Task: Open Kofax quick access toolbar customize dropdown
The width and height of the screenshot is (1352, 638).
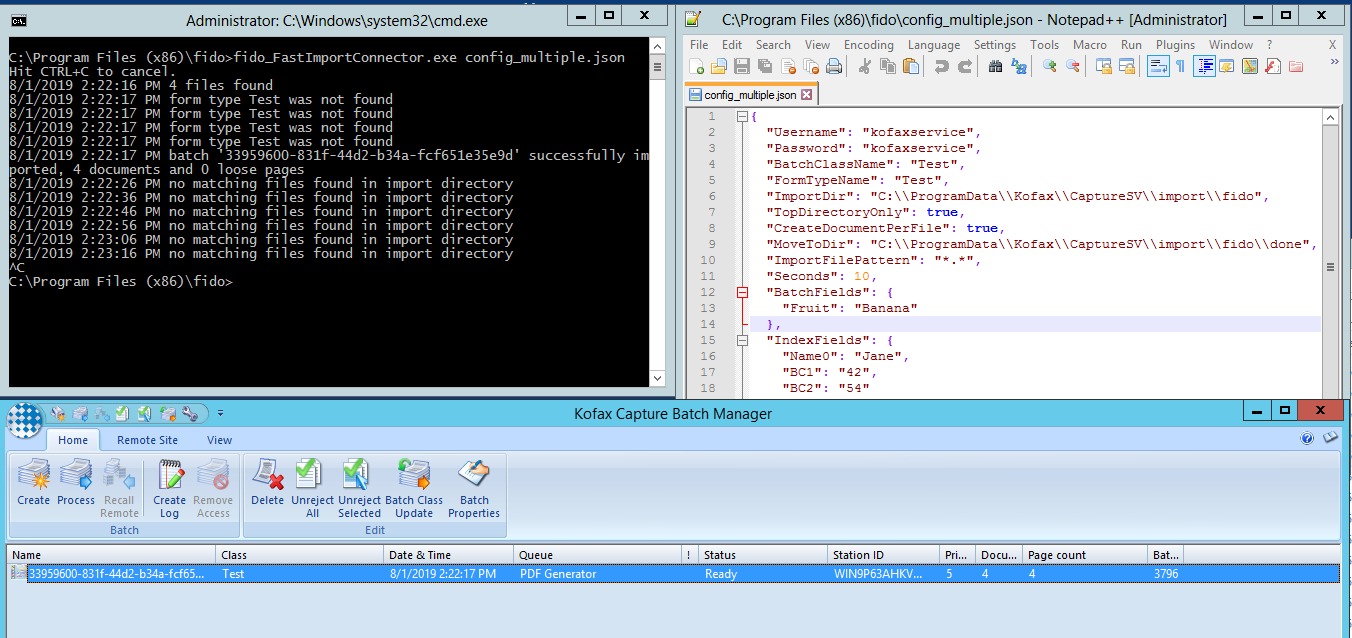Action: coord(220,413)
